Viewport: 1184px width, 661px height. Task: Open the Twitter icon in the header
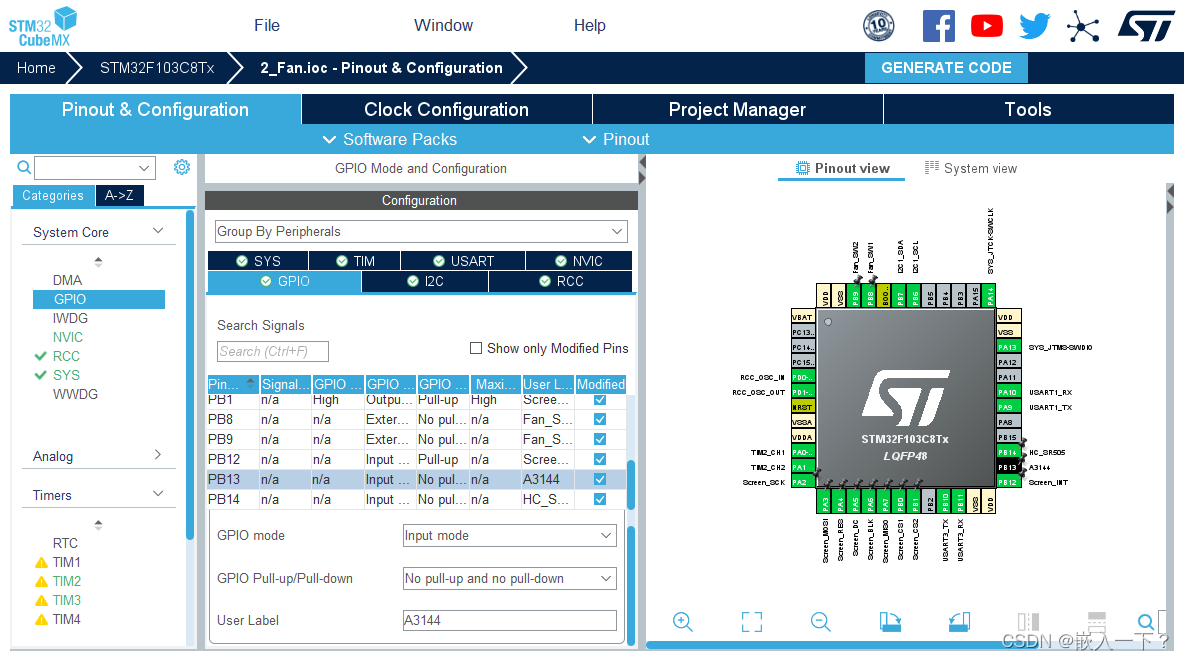[1034, 26]
